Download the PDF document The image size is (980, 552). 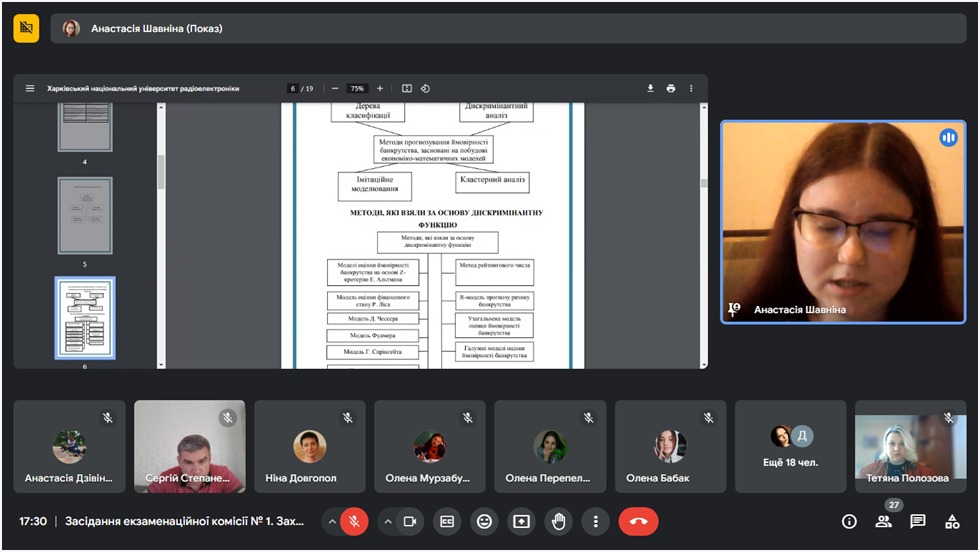click(x=650, y=88)
